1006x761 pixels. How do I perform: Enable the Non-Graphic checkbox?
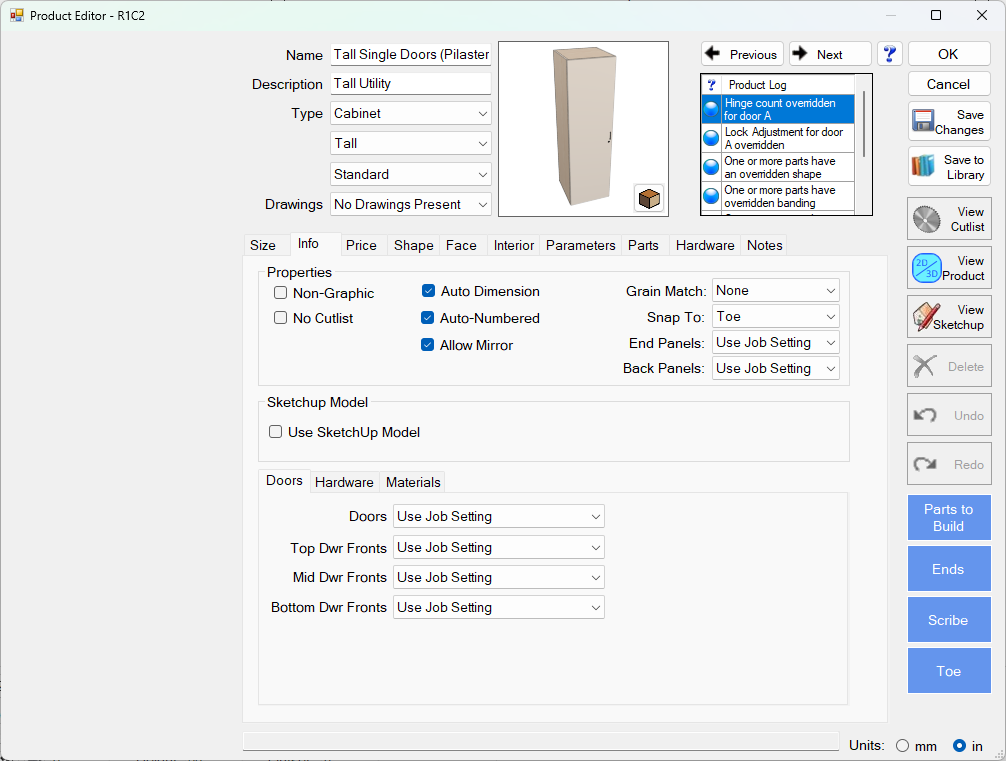tap(281, 293)
